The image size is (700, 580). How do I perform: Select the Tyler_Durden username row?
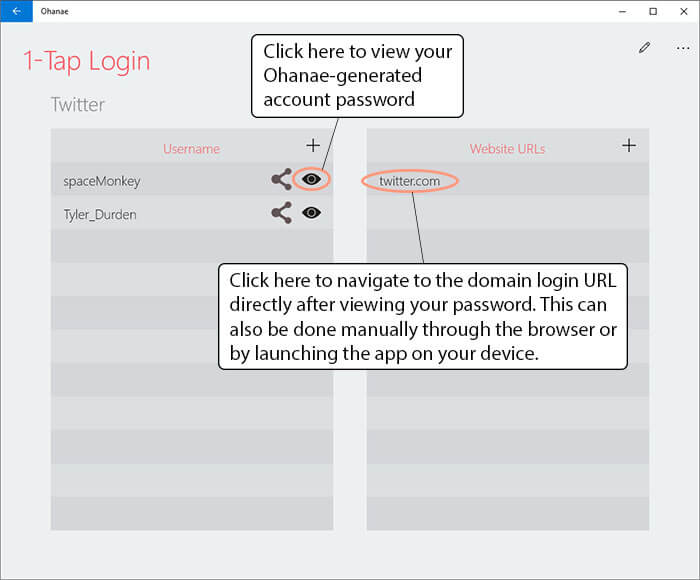pyautogui.click(x=192, y=213)
